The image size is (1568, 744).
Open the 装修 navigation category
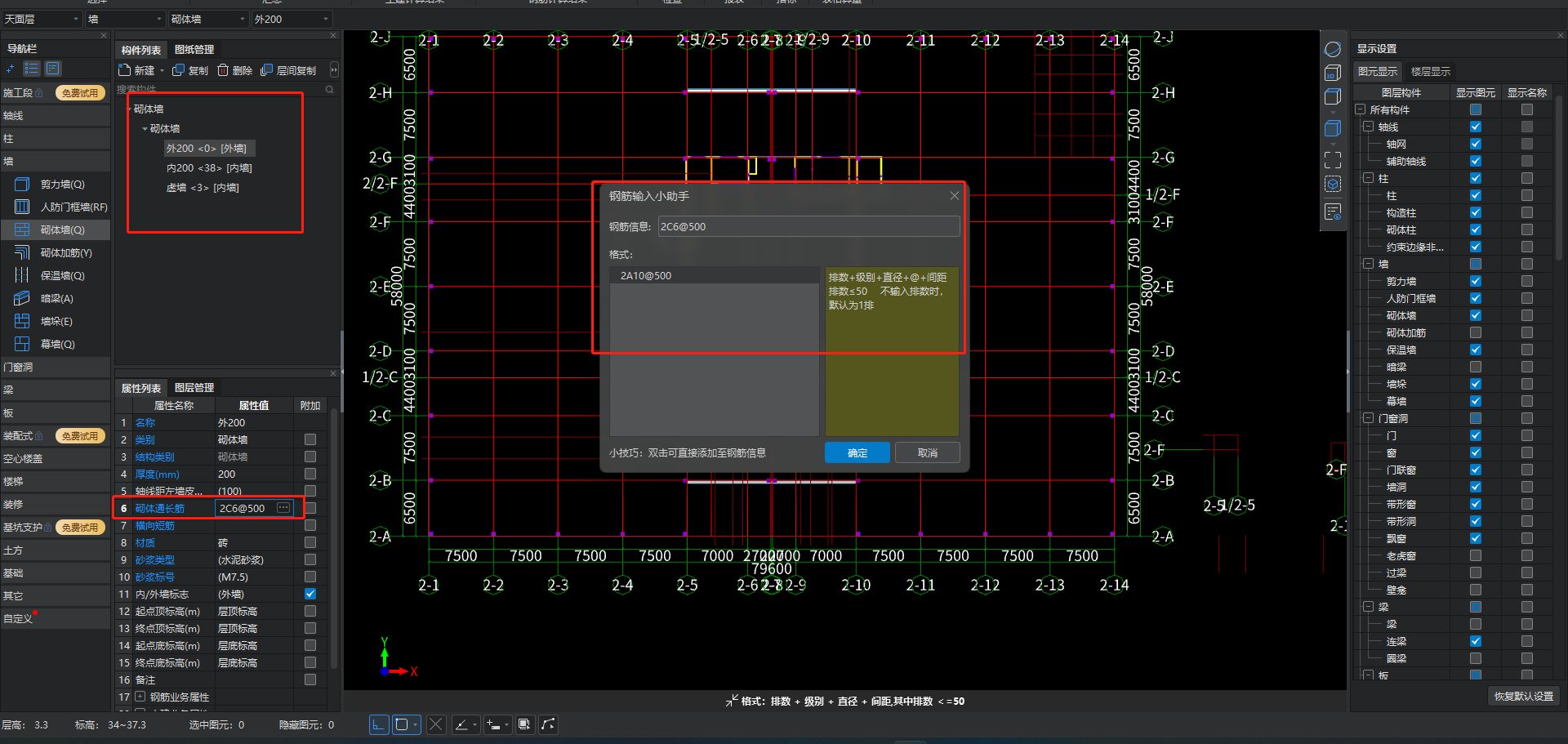pyautogui.click(x=55, y=505)
